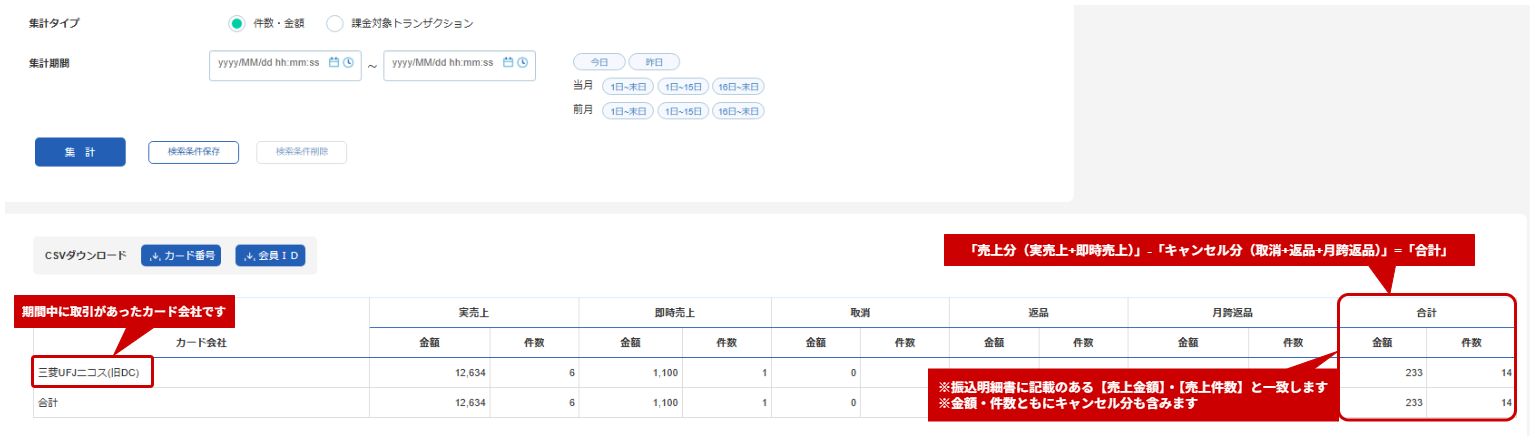Open clock time picker in start date field
Image resolution: width=1535 pixels, height=442 pixels.
pos(348,62)
